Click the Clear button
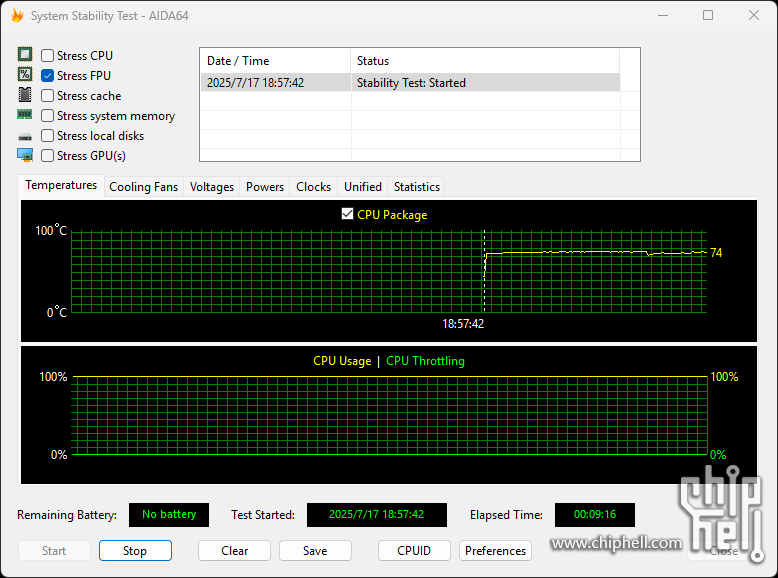The image size is (778, 578). coord(234,551)
